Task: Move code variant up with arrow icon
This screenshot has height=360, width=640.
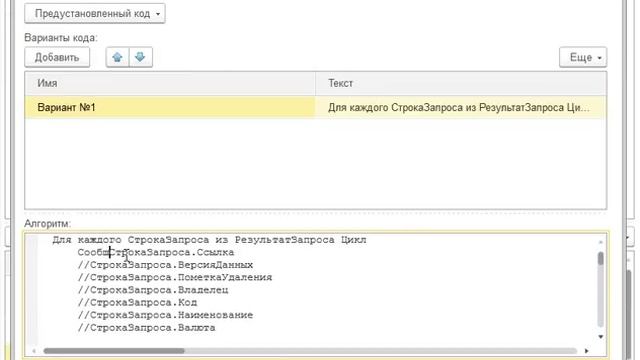Action: point(118,57)
